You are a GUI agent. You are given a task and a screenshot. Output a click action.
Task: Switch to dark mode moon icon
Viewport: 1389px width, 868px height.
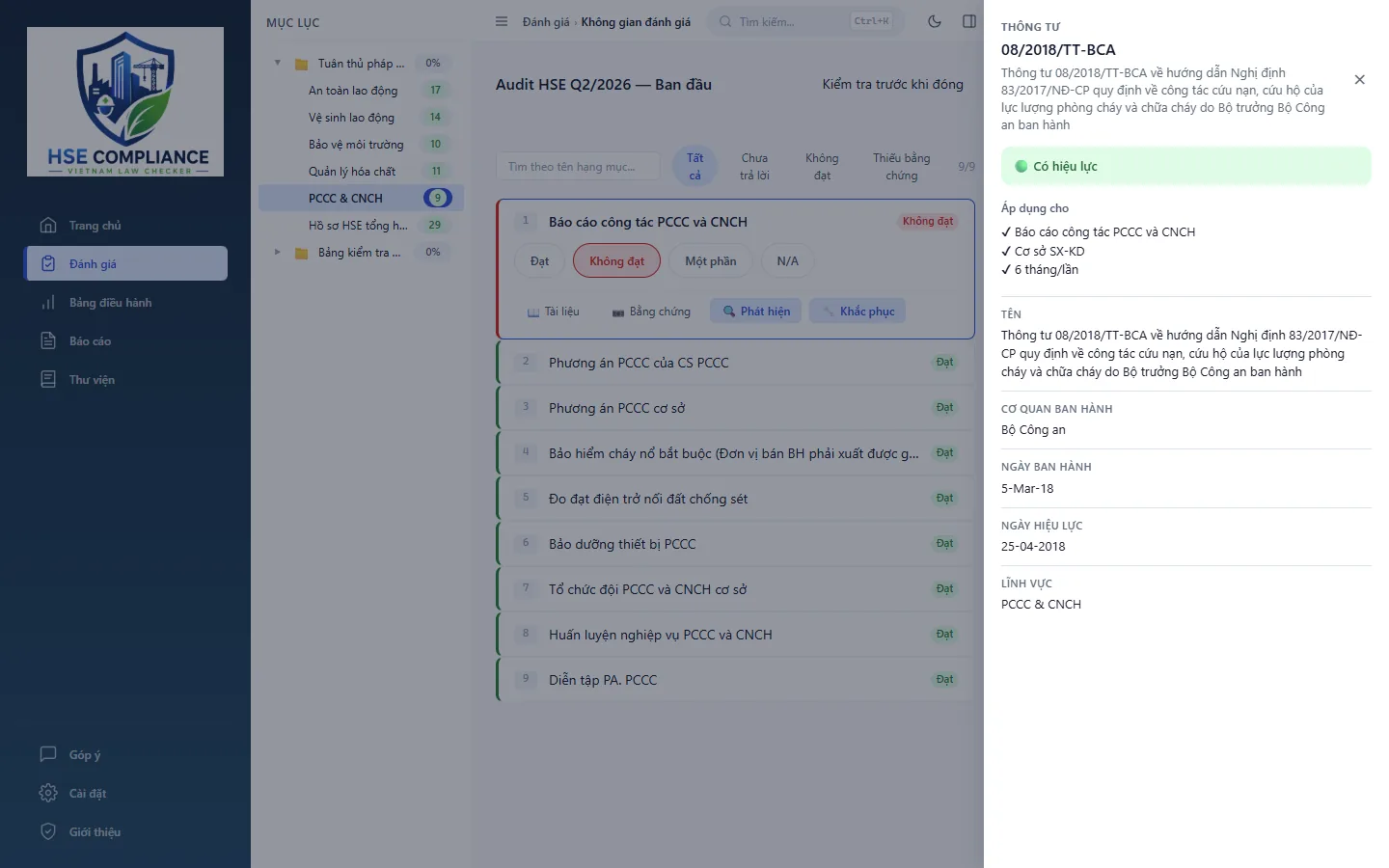point(935,21)
